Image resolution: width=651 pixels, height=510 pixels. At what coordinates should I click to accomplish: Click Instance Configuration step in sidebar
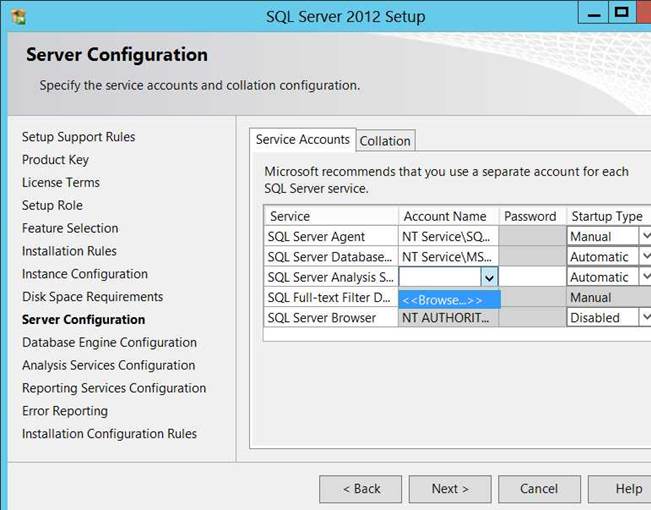(x=85, y=274)
